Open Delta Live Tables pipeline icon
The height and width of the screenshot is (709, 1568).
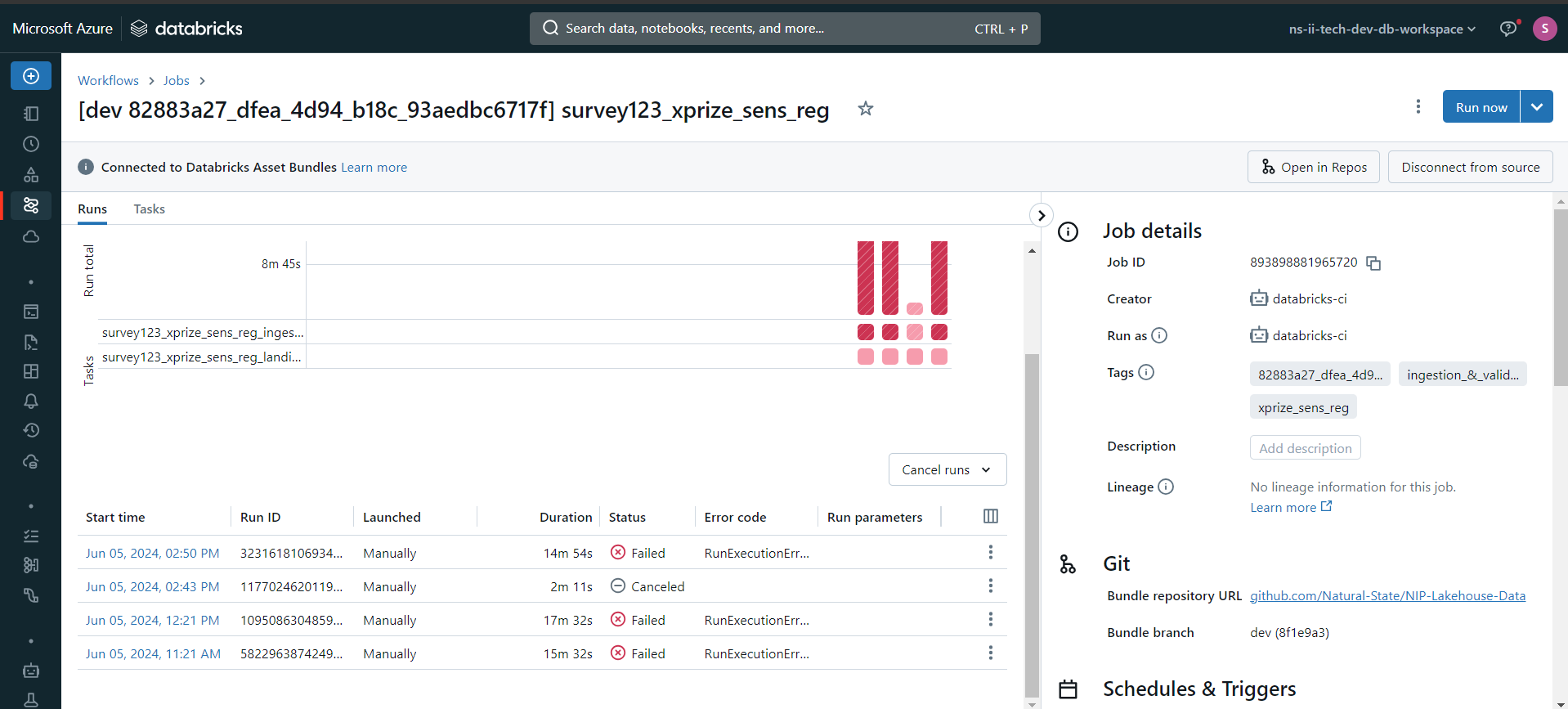click(31, 595)
